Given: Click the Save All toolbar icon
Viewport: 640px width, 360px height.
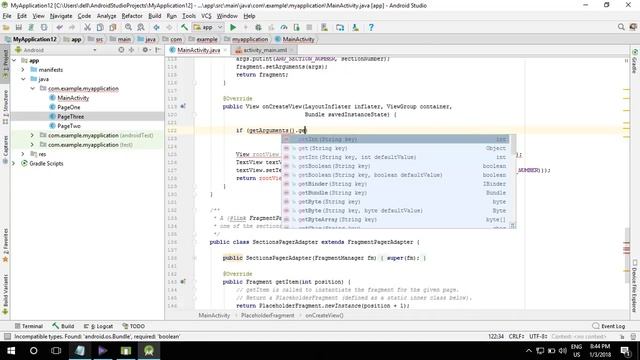Looking at the screenshot, I should [x=19, y=27].
